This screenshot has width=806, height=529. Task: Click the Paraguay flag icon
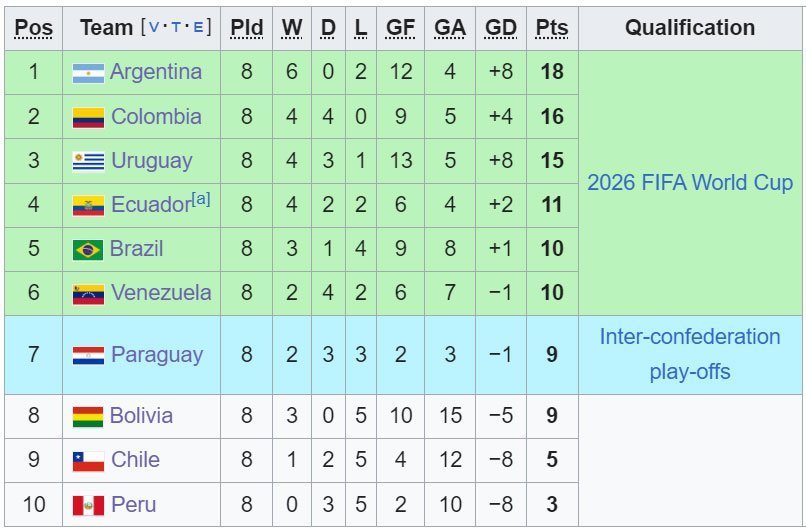click(x=88, y=355)
